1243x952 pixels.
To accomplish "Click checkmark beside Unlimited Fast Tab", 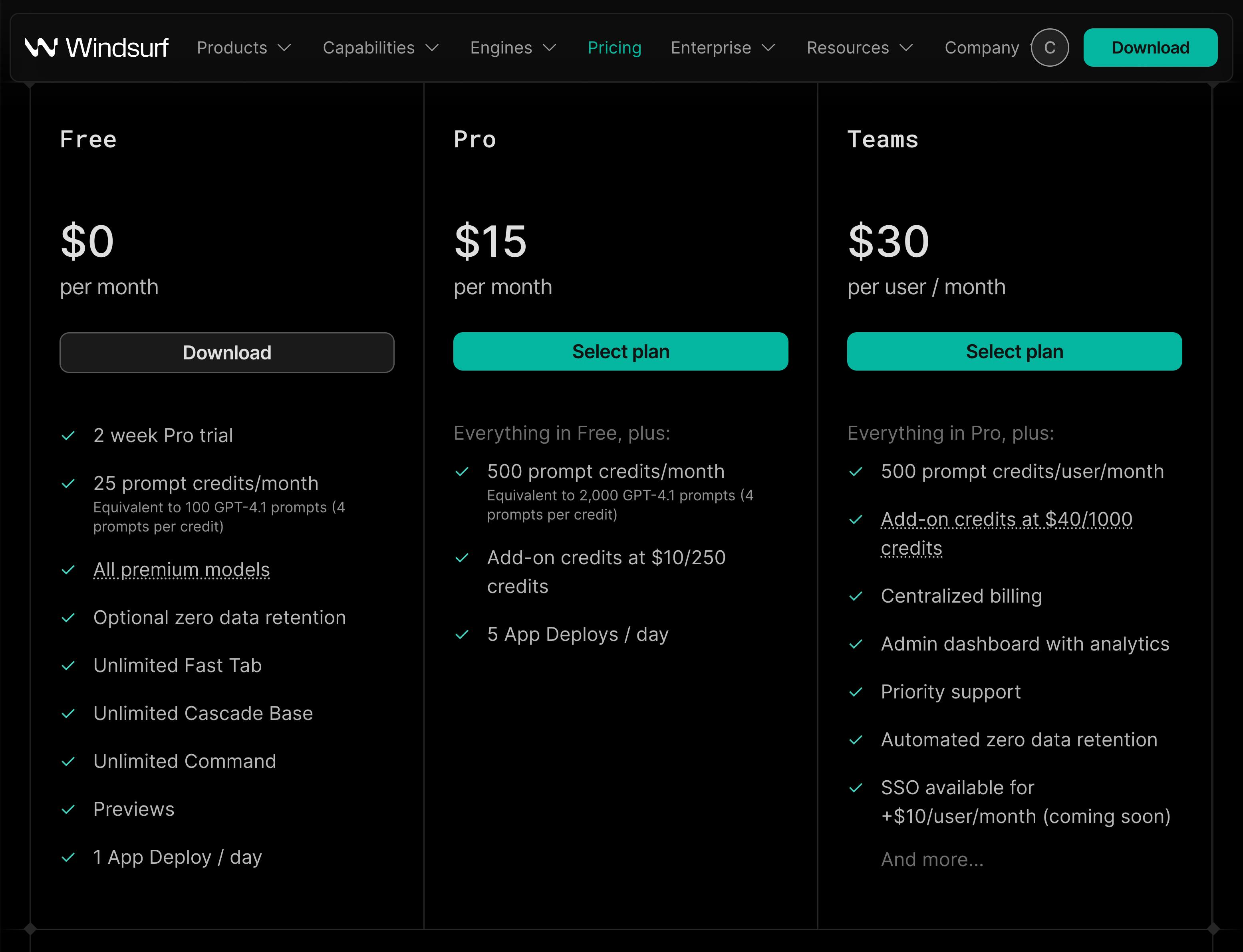I will coord(68,666).
